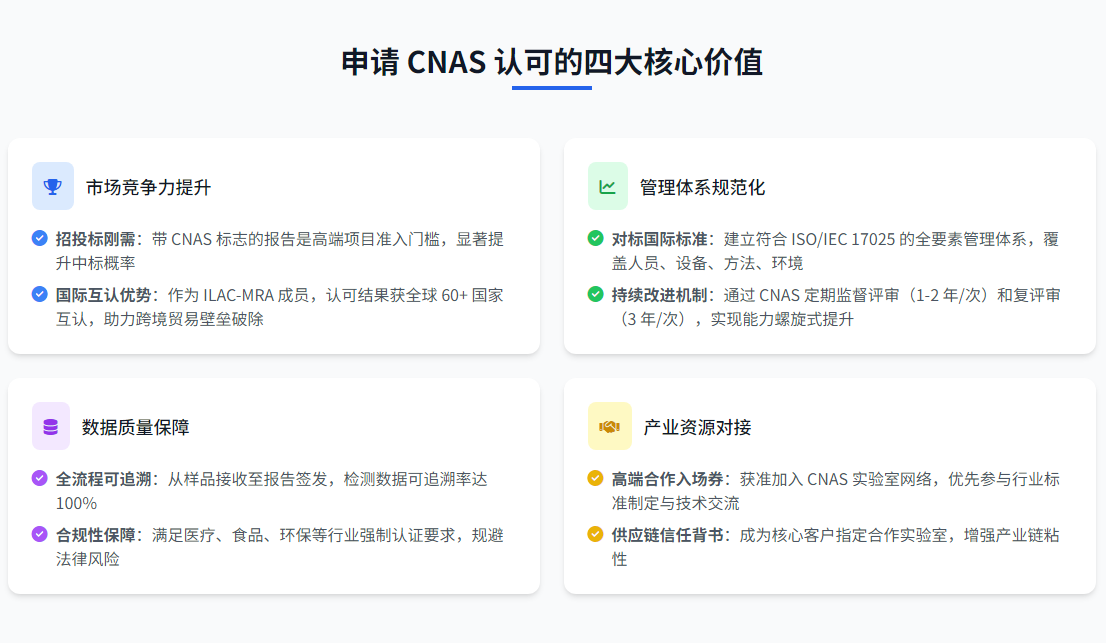Click the purple database icon

point(51,426)
